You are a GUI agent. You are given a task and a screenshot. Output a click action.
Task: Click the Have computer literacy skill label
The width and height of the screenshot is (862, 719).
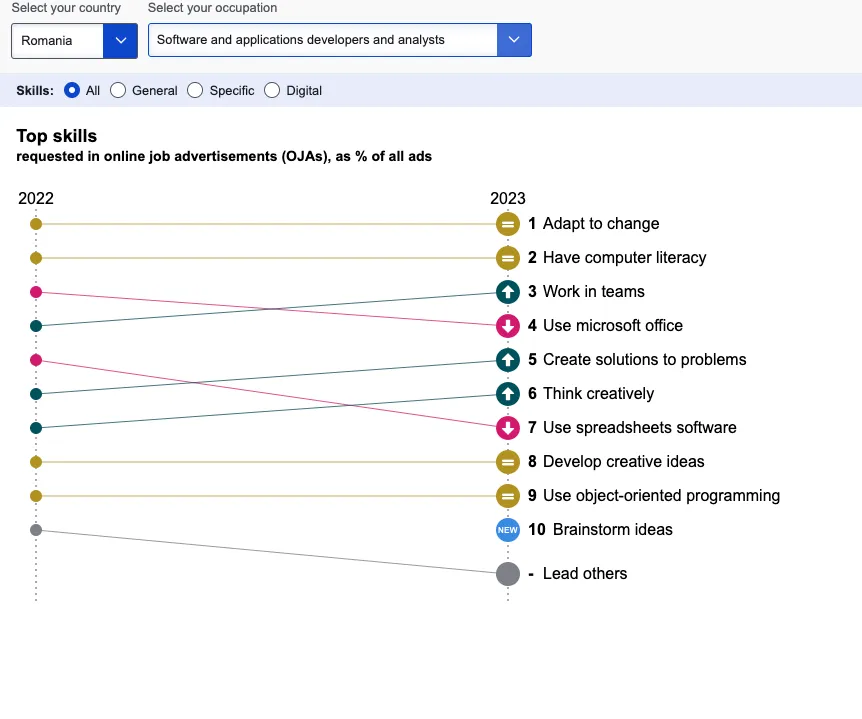pos(624,258)
